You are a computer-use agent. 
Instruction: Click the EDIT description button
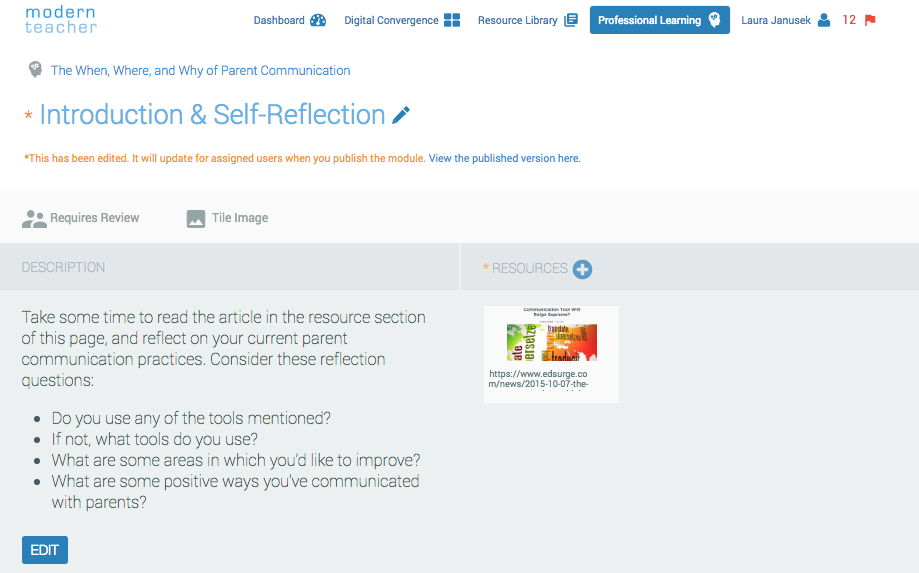click(45, 550)
